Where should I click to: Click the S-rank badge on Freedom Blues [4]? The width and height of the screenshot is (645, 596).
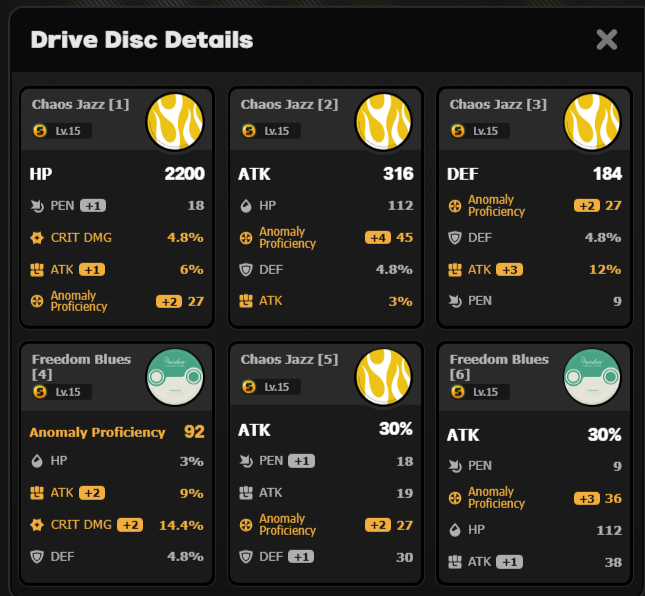[x=40, y=392]
